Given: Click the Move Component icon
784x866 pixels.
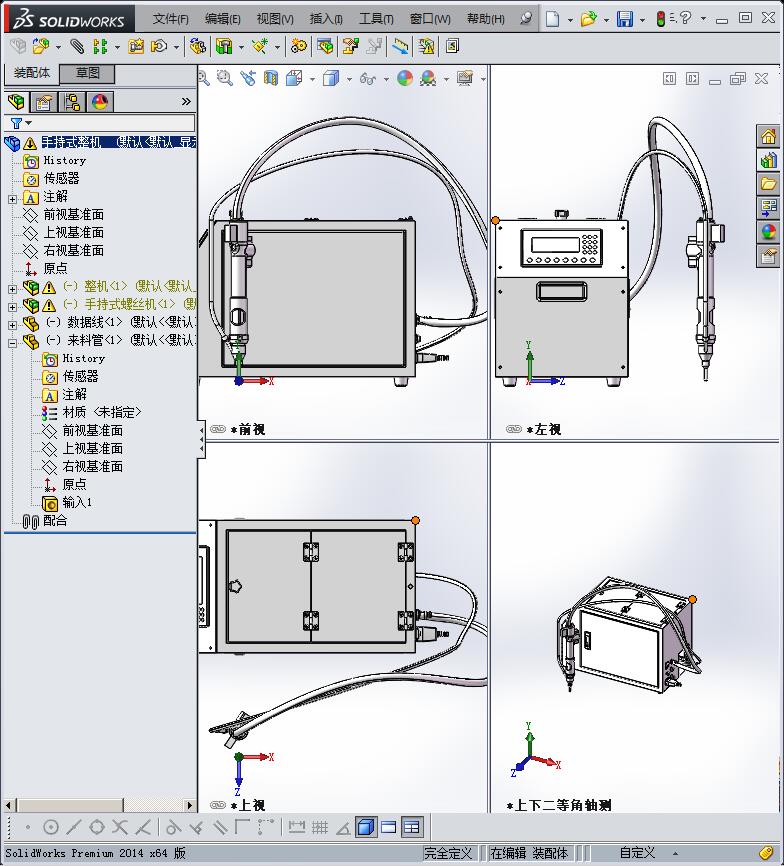Looking at the screenshot, I should [x=159, y=46].
